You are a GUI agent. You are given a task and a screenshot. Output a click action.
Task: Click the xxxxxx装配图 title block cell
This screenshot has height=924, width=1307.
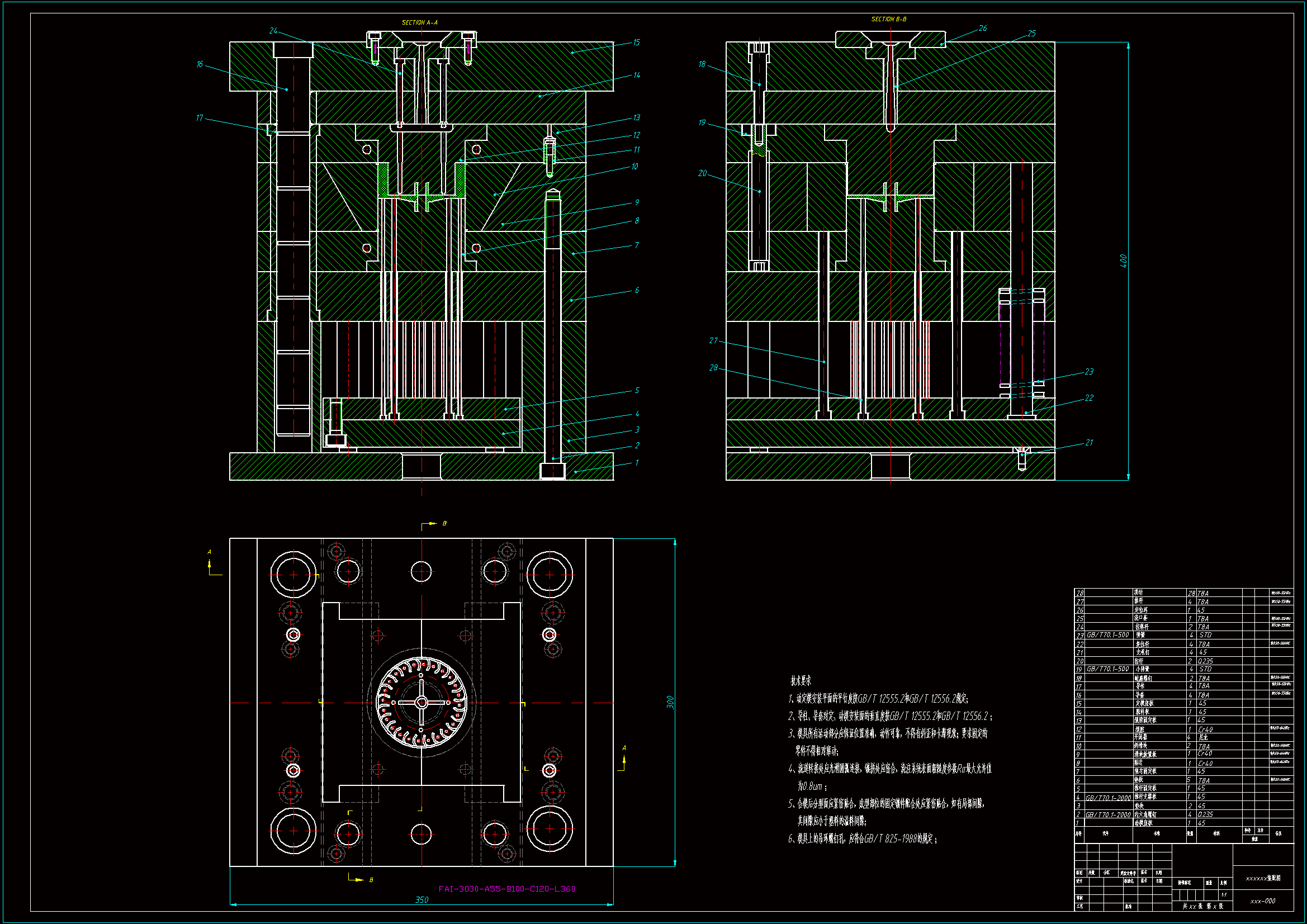point(1263,878)
